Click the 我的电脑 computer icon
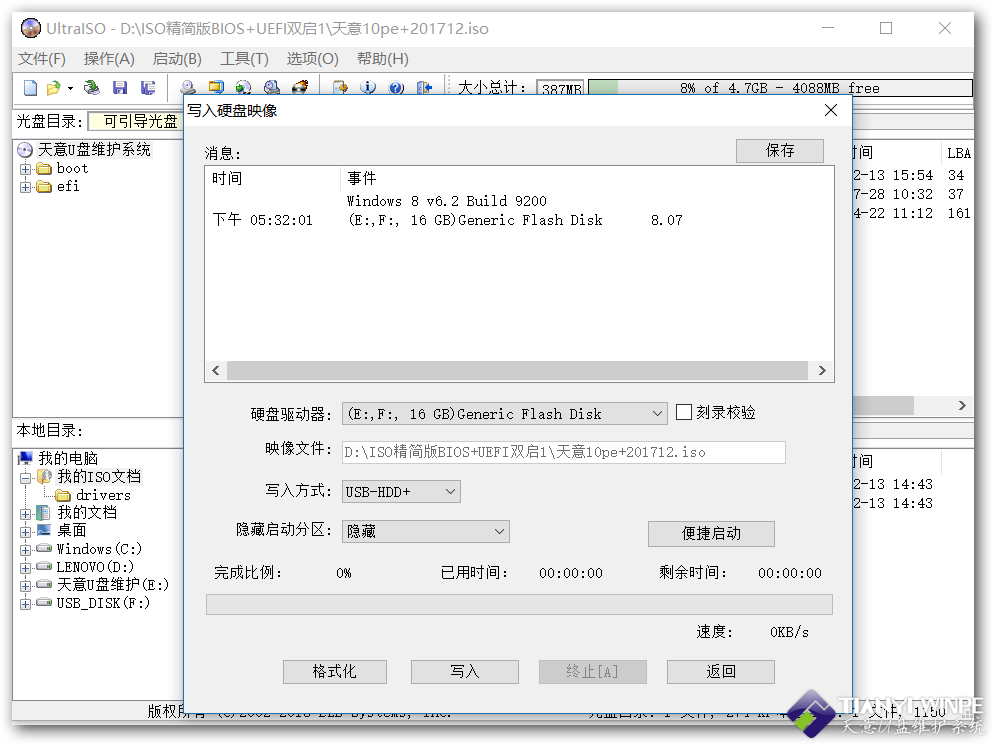This screenshot has width=994, height=745. tap(25, 458)
